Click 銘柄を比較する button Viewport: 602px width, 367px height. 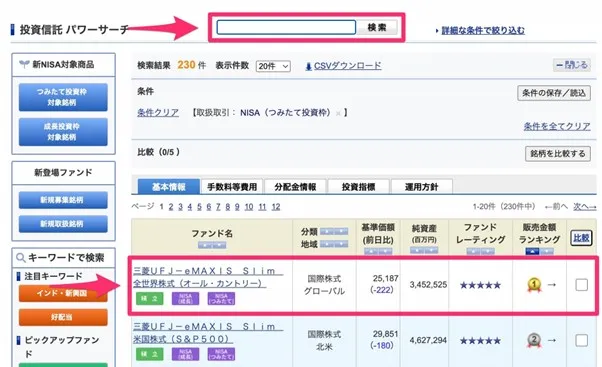pos(557,154)
